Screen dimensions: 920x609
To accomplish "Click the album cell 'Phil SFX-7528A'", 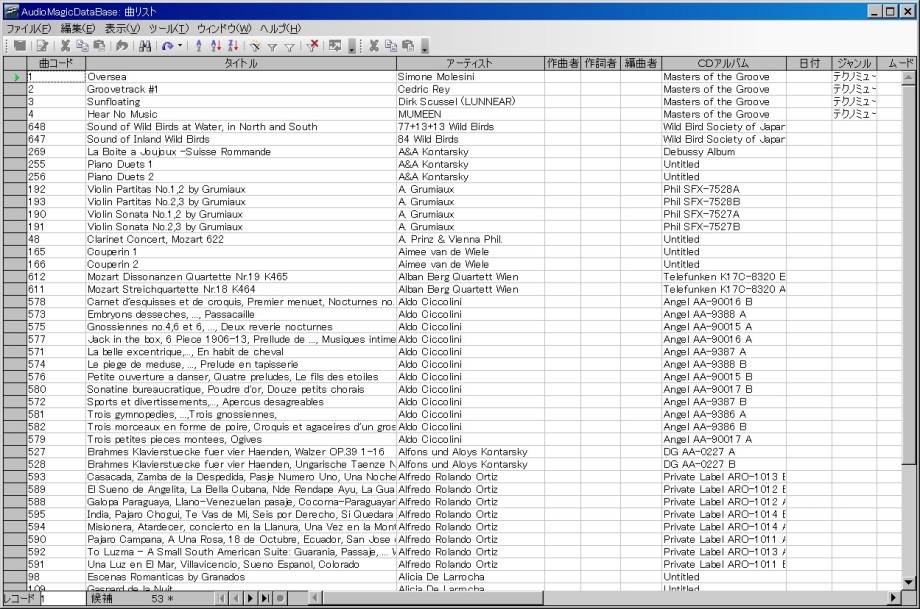I will 723,190.
